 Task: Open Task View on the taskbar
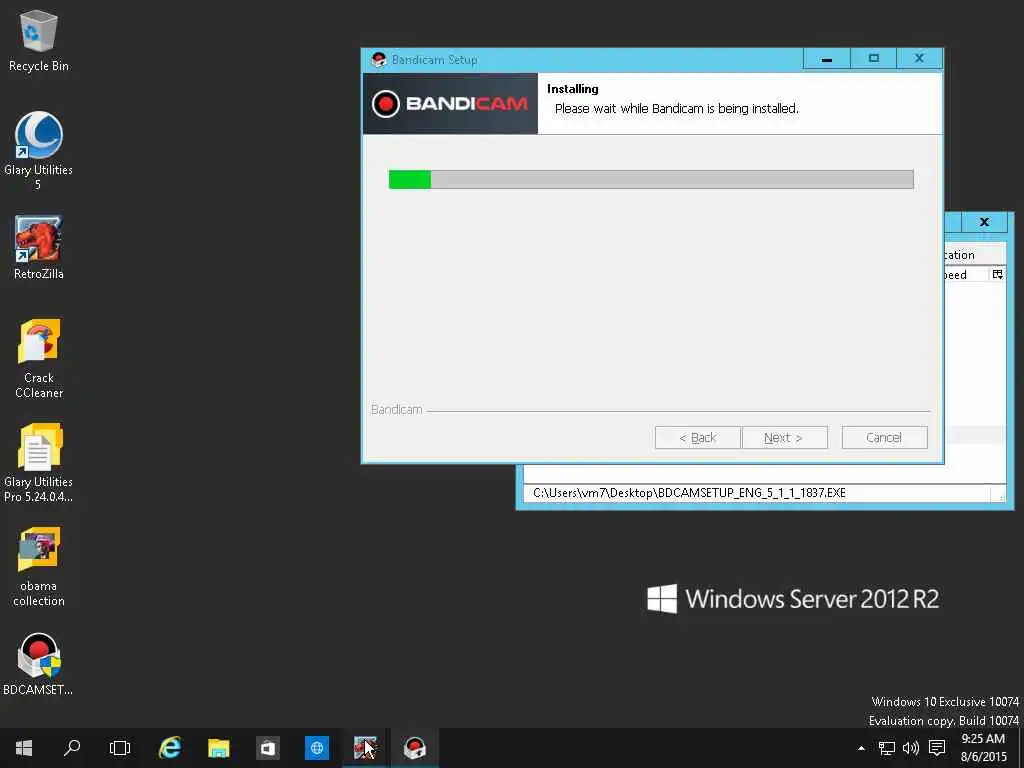pos(120,748)
